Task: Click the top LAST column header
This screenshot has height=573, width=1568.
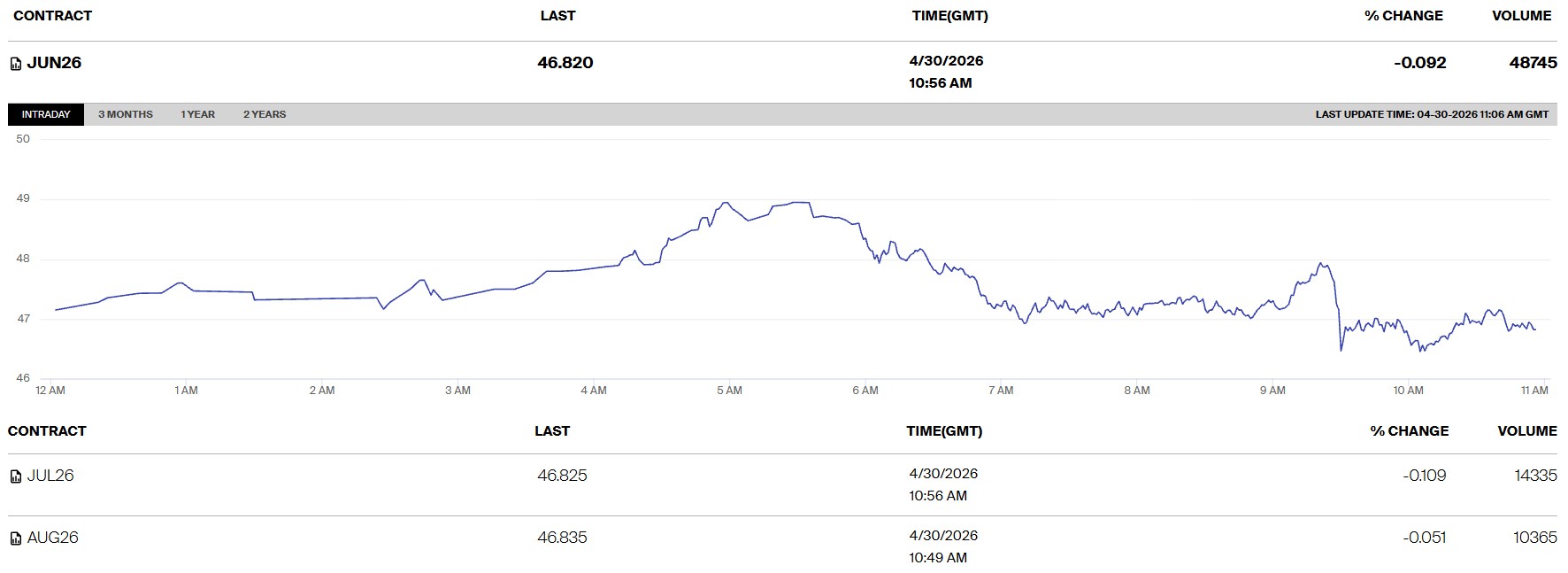Action: tap(557, 16)
